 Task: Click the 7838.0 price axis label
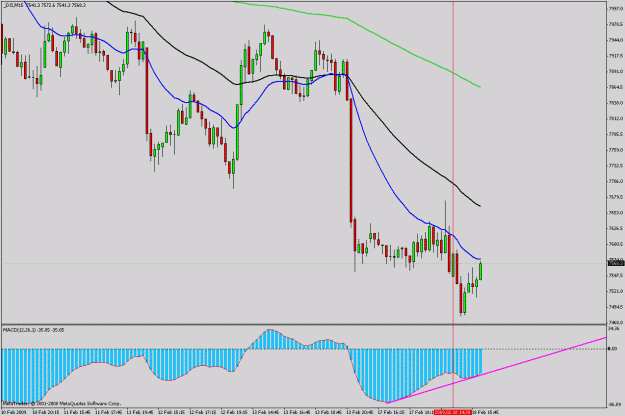pos(616,103)
